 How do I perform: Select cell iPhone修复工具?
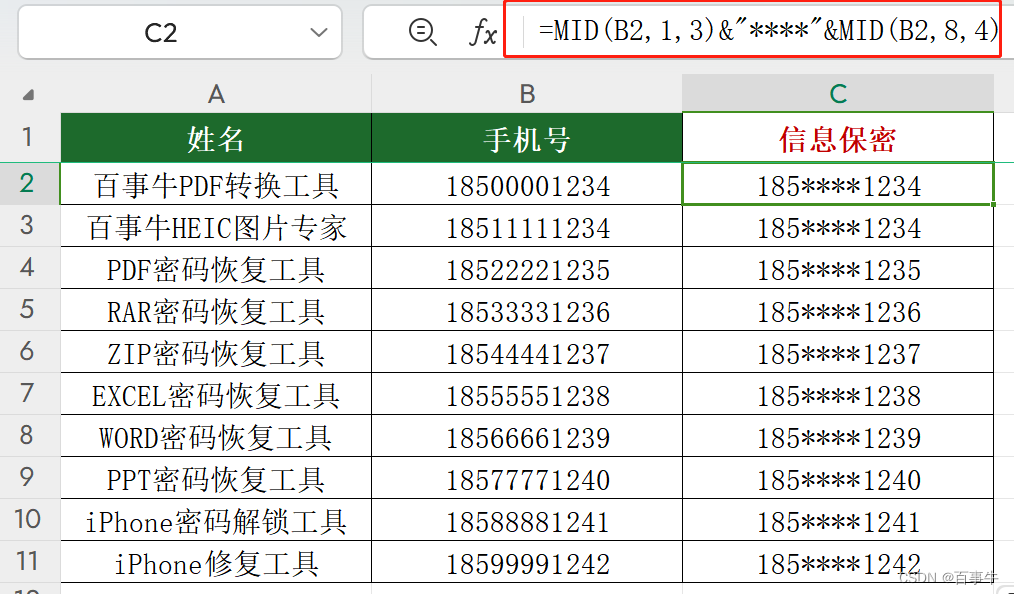pos(216,562)
